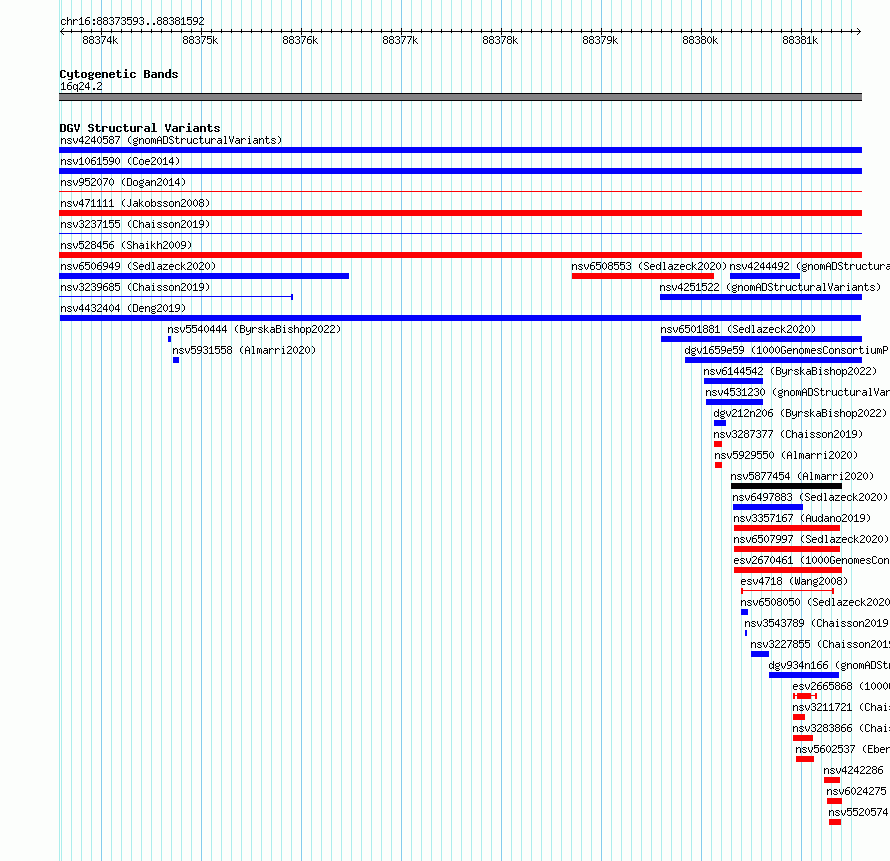
Task: Click nsv6508050 (Sedlazeck2020) label
Action: [x=815, y=602]
